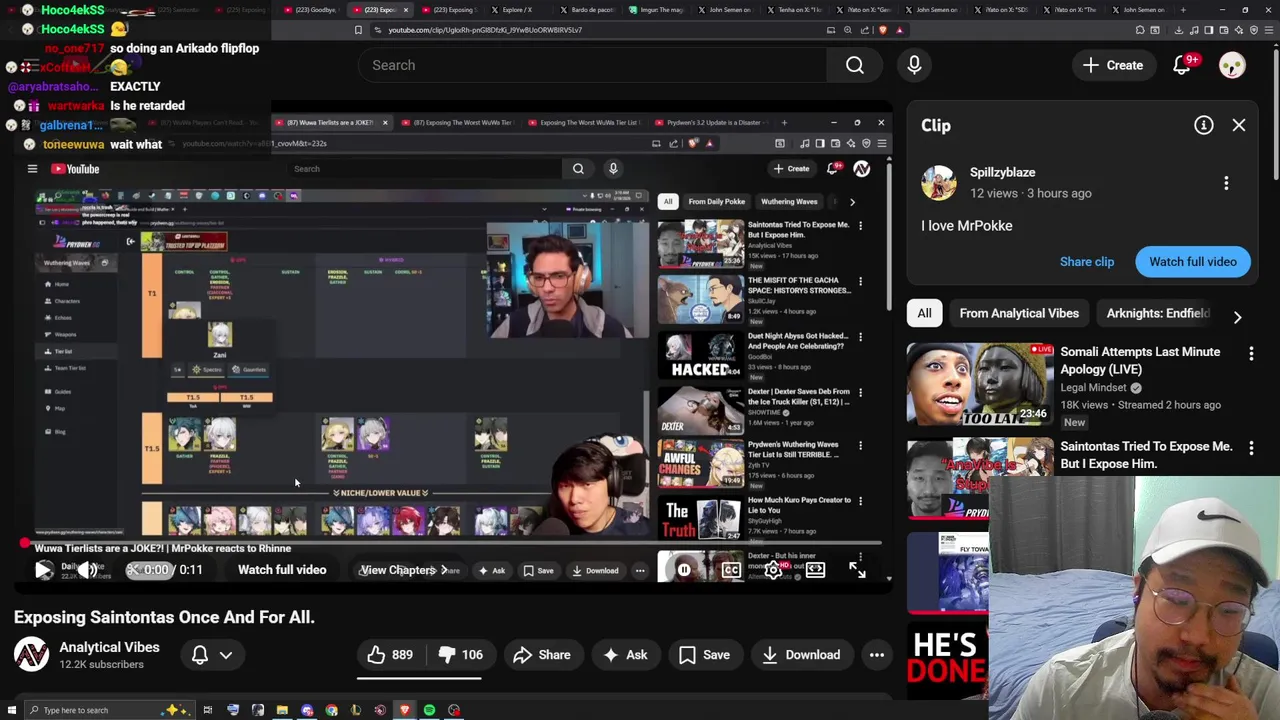Viewport: 1280px width, 720px height.
Task: Click the Share clip link
Action: 1087,262
